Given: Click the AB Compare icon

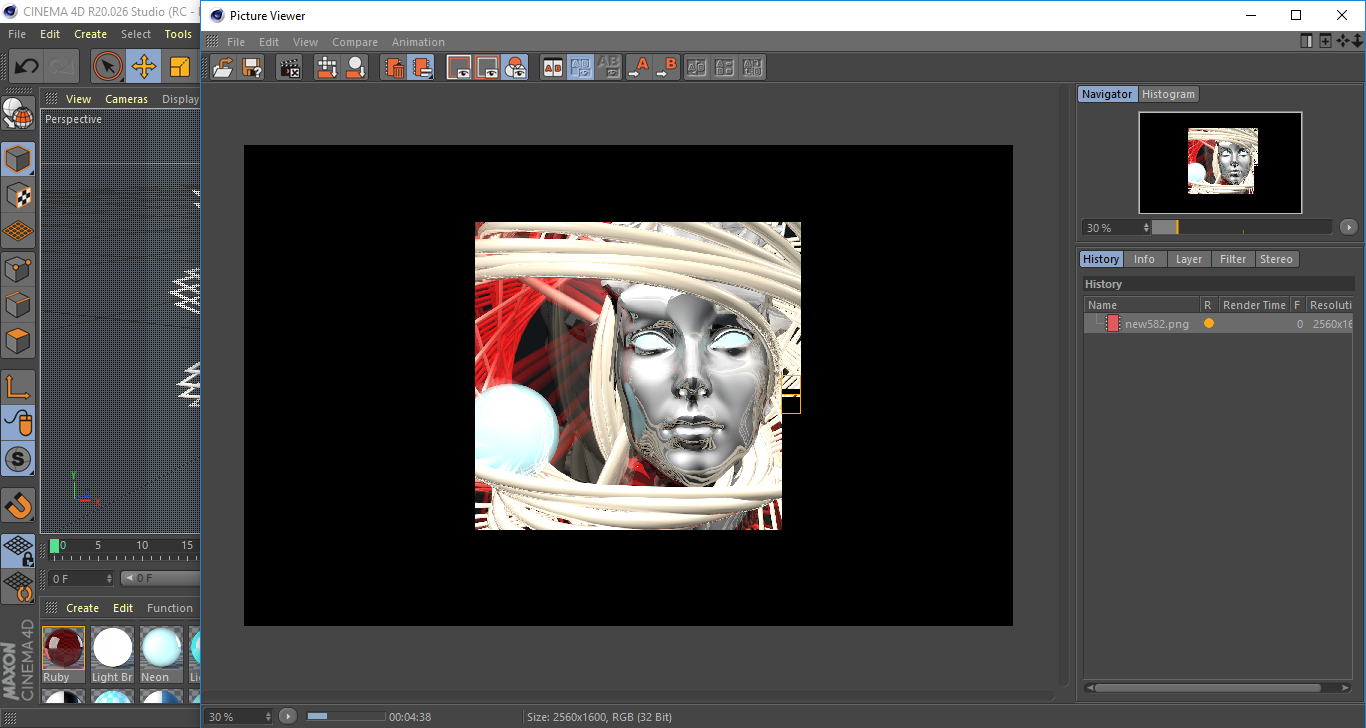Looking at the screenshot, I should (x=552, y=67).
